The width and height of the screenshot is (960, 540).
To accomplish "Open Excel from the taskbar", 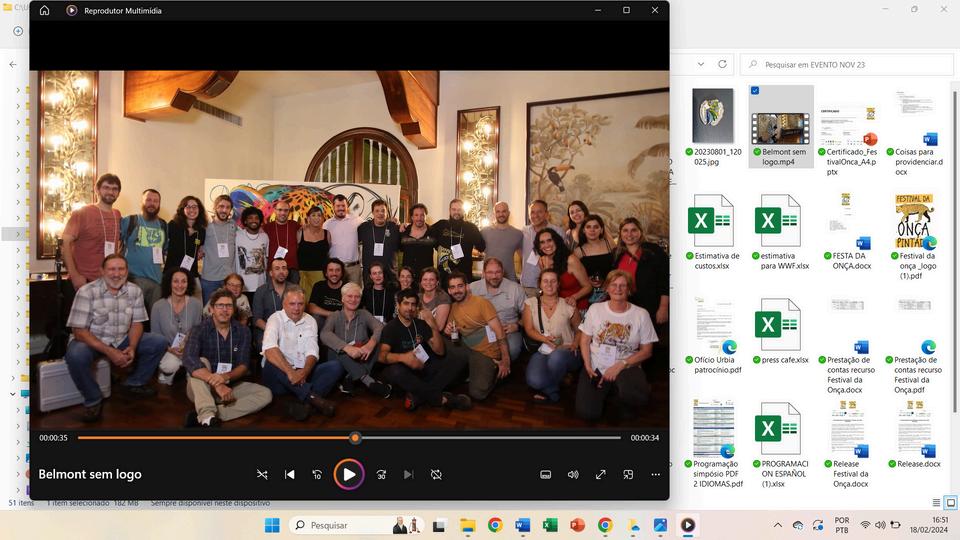I will (550, 525).
